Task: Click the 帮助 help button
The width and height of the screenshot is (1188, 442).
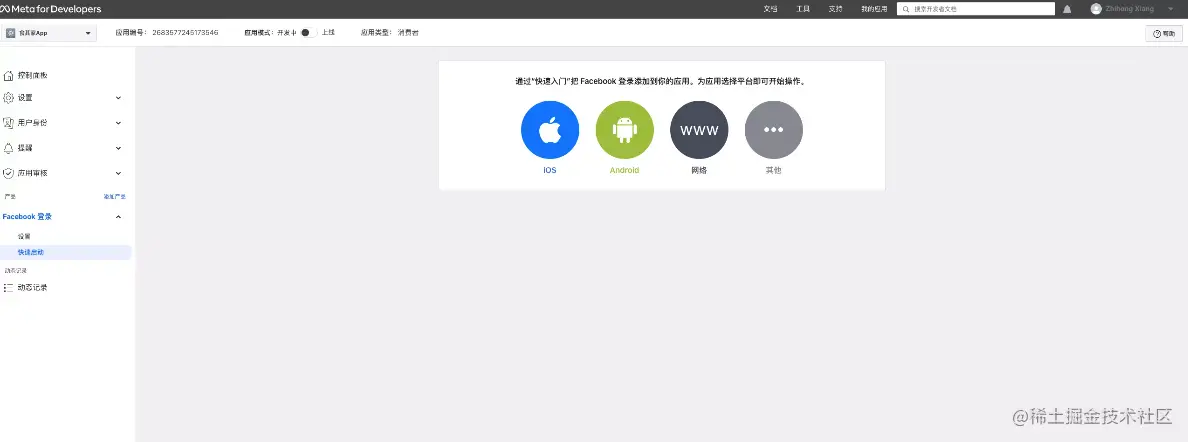Action: (1164, 33)
